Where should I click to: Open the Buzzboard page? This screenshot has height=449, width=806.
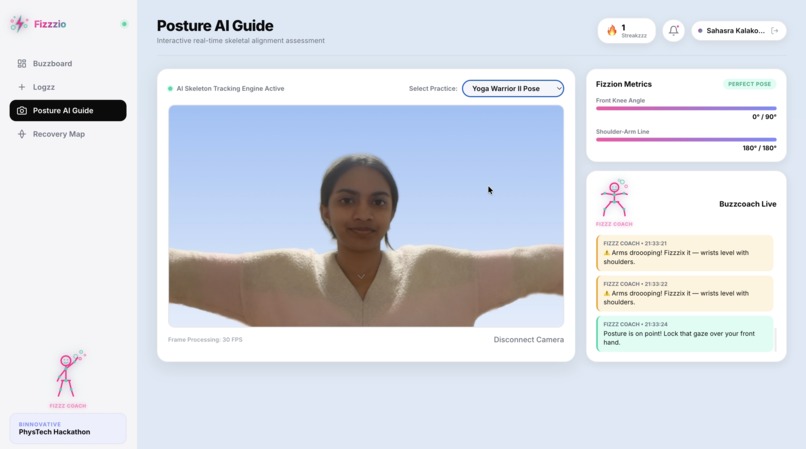[68, 63]
